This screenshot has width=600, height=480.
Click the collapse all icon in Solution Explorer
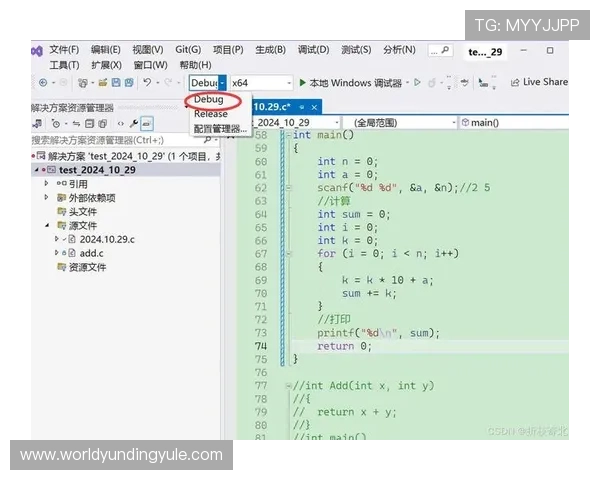[89, 124]
